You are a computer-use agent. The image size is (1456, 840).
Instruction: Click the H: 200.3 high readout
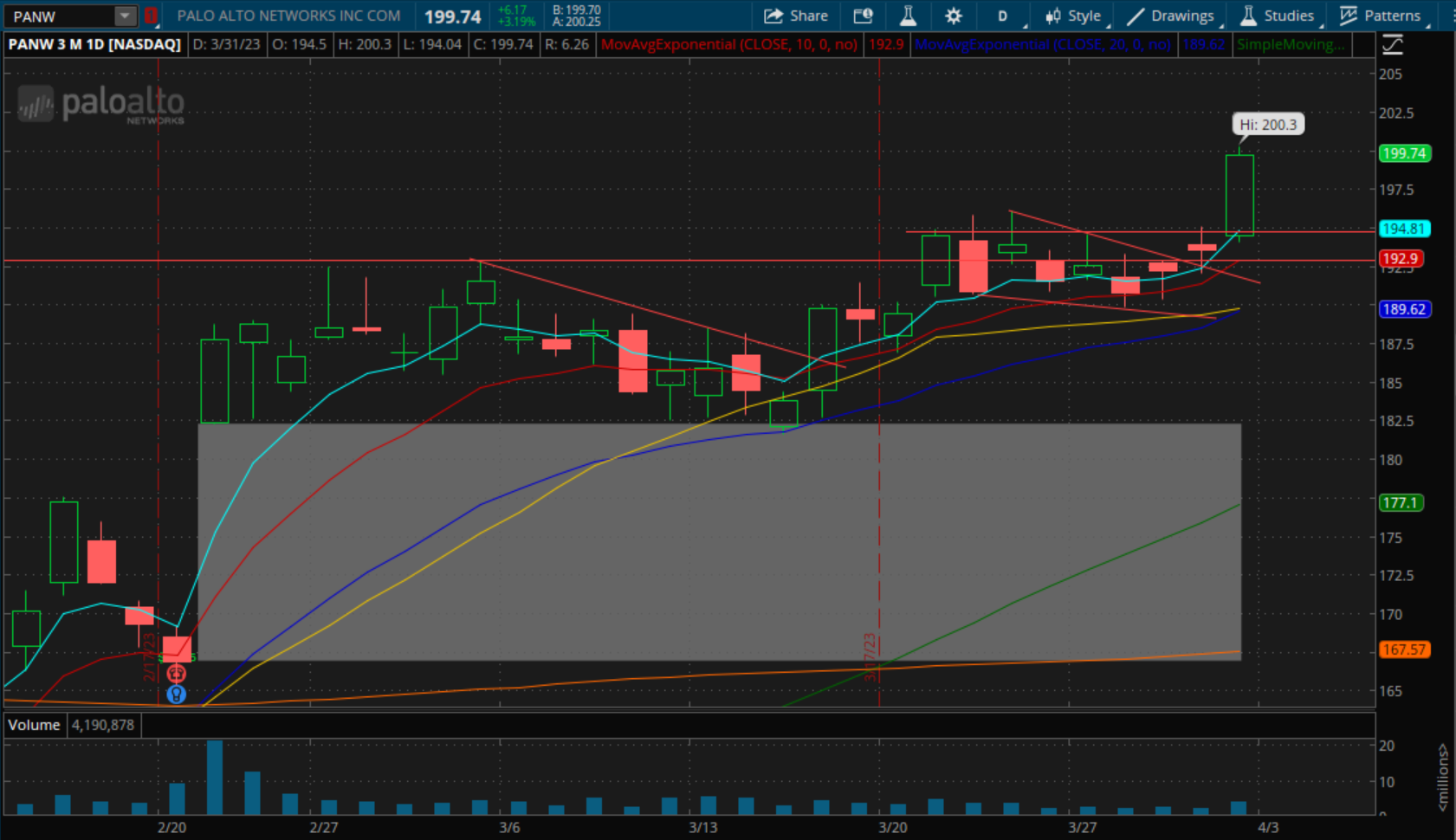(364, 44)
